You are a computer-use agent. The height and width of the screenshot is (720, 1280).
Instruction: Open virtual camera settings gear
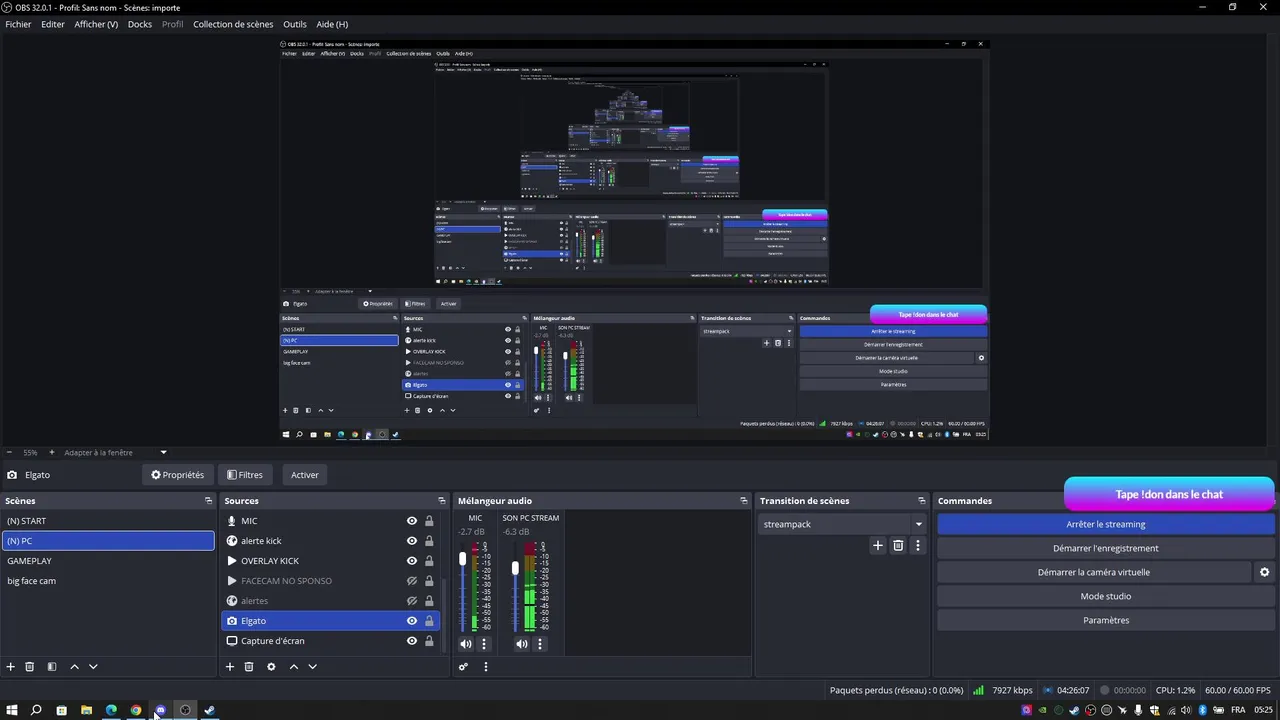(1264, 572)
